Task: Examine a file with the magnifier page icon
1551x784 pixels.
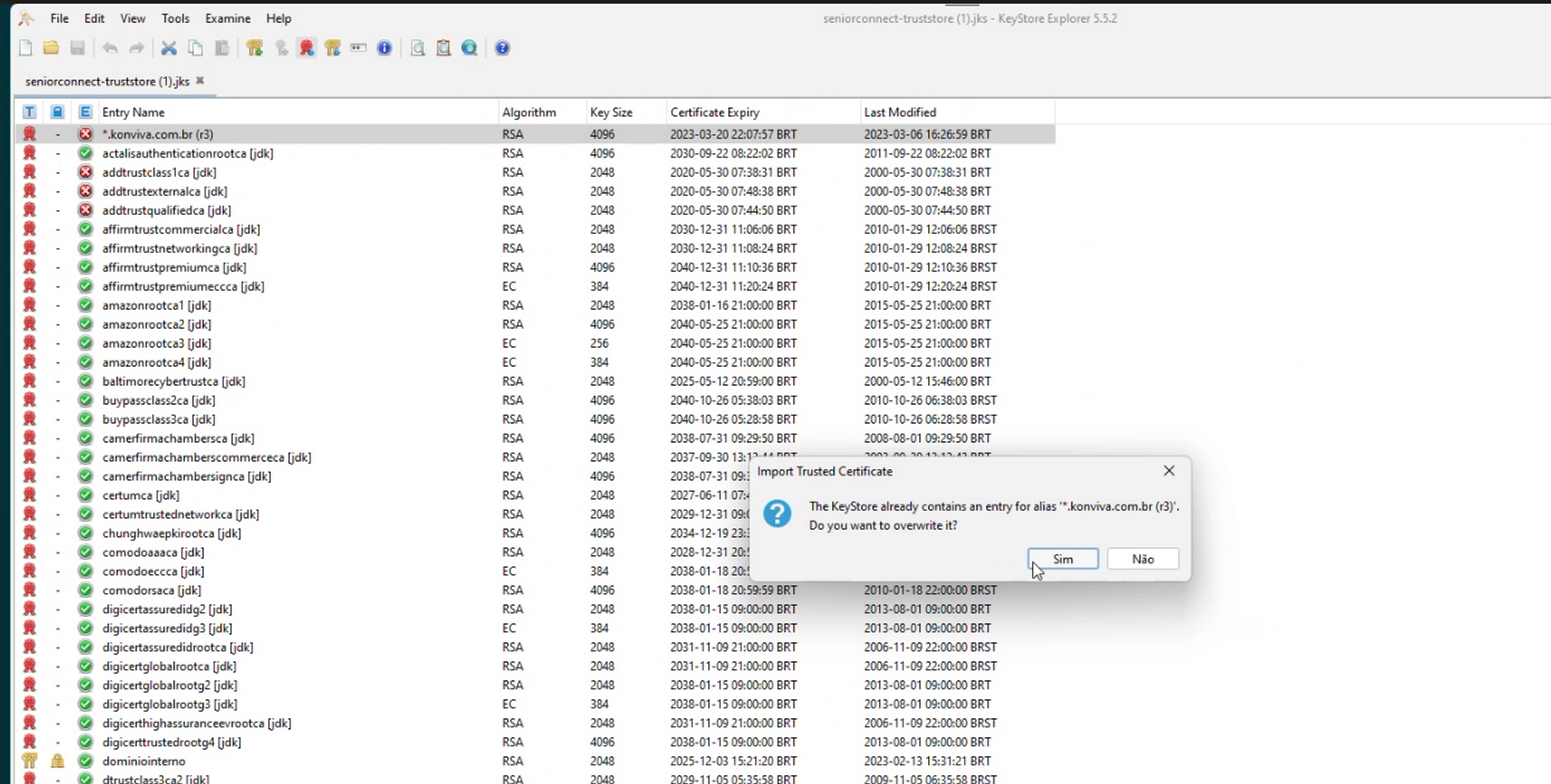Action: pyautogui.click(x=418, y=48)
